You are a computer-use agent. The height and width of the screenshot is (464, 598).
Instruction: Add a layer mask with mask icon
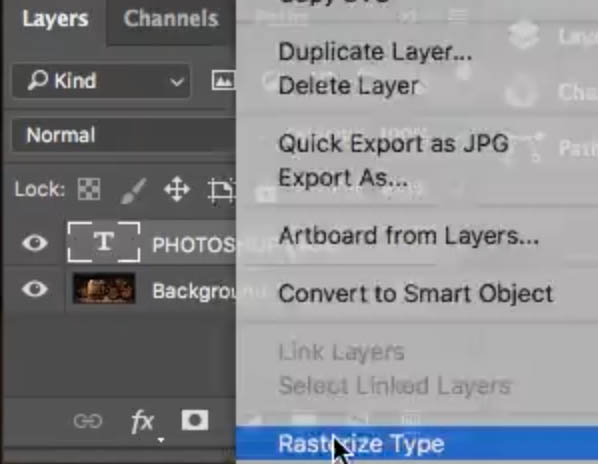click(x=195, y=420)
